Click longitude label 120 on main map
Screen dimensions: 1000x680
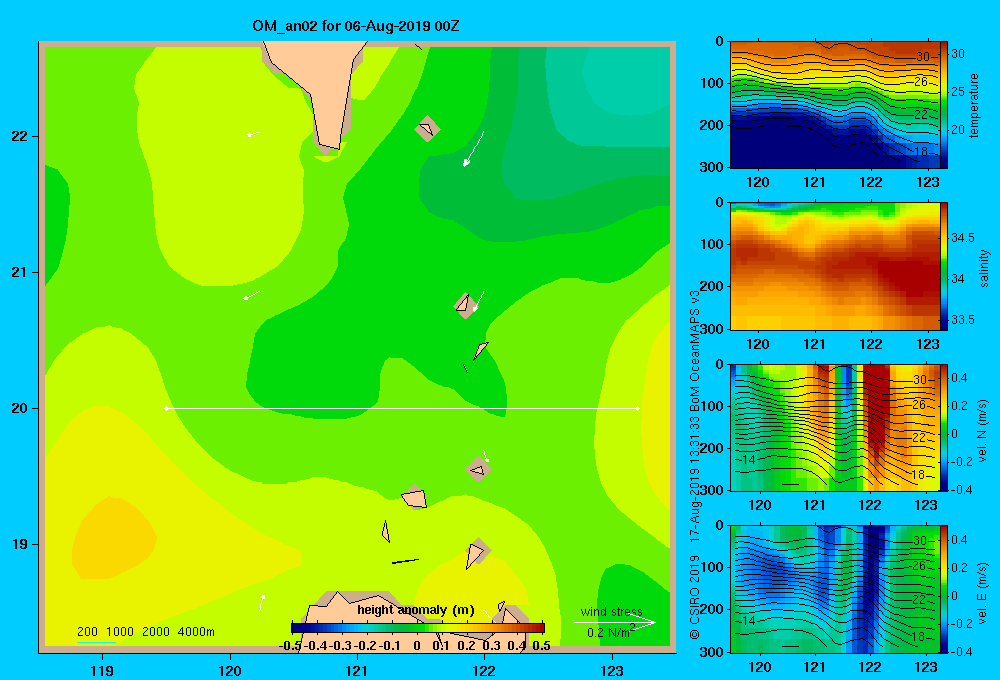(x=230, y=670)
